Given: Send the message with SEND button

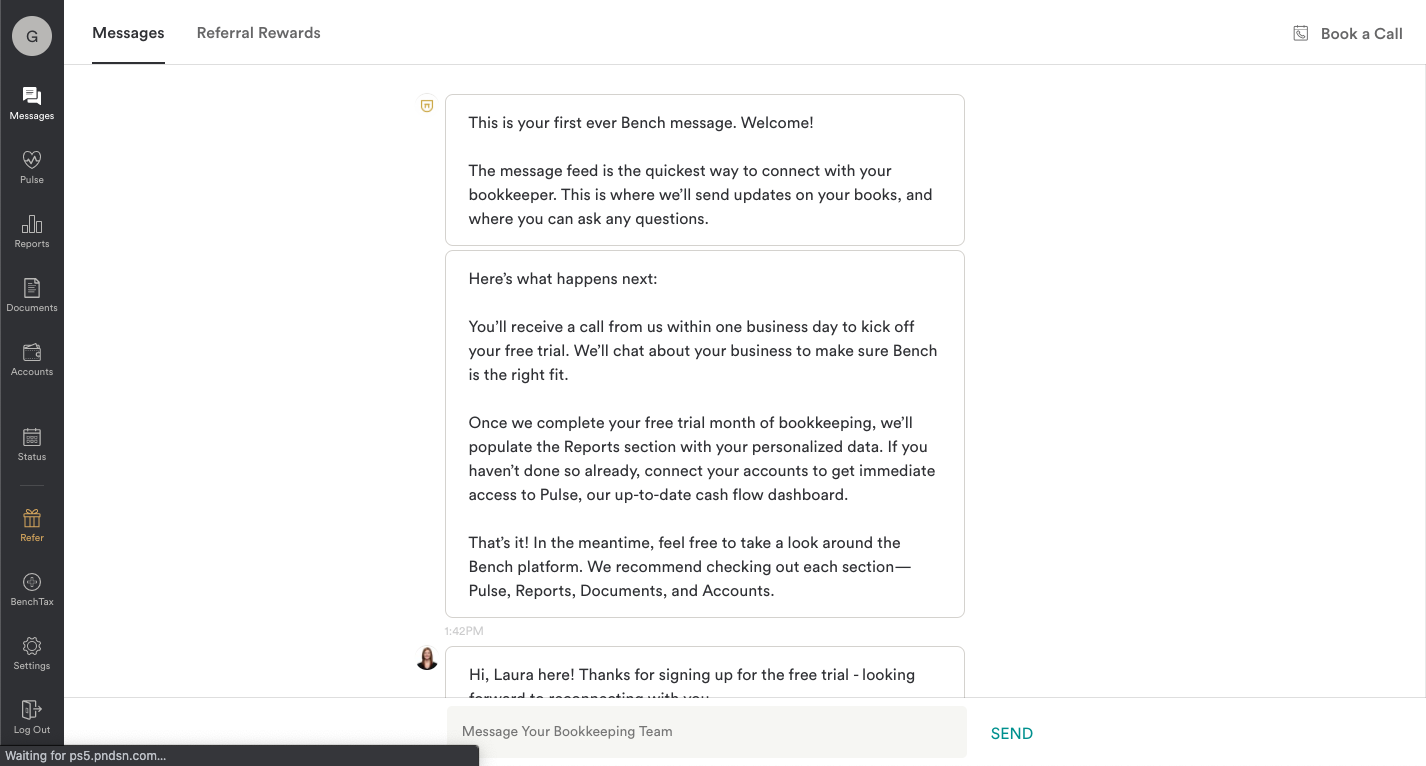Looking at the screenshot, I should coord(1012,733).
